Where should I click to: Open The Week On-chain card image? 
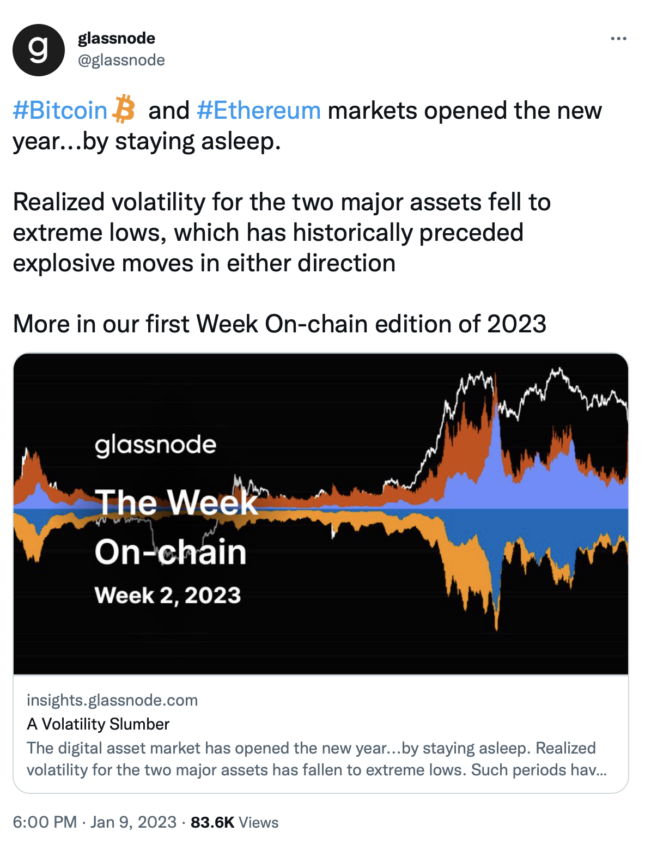pos(321,513)
